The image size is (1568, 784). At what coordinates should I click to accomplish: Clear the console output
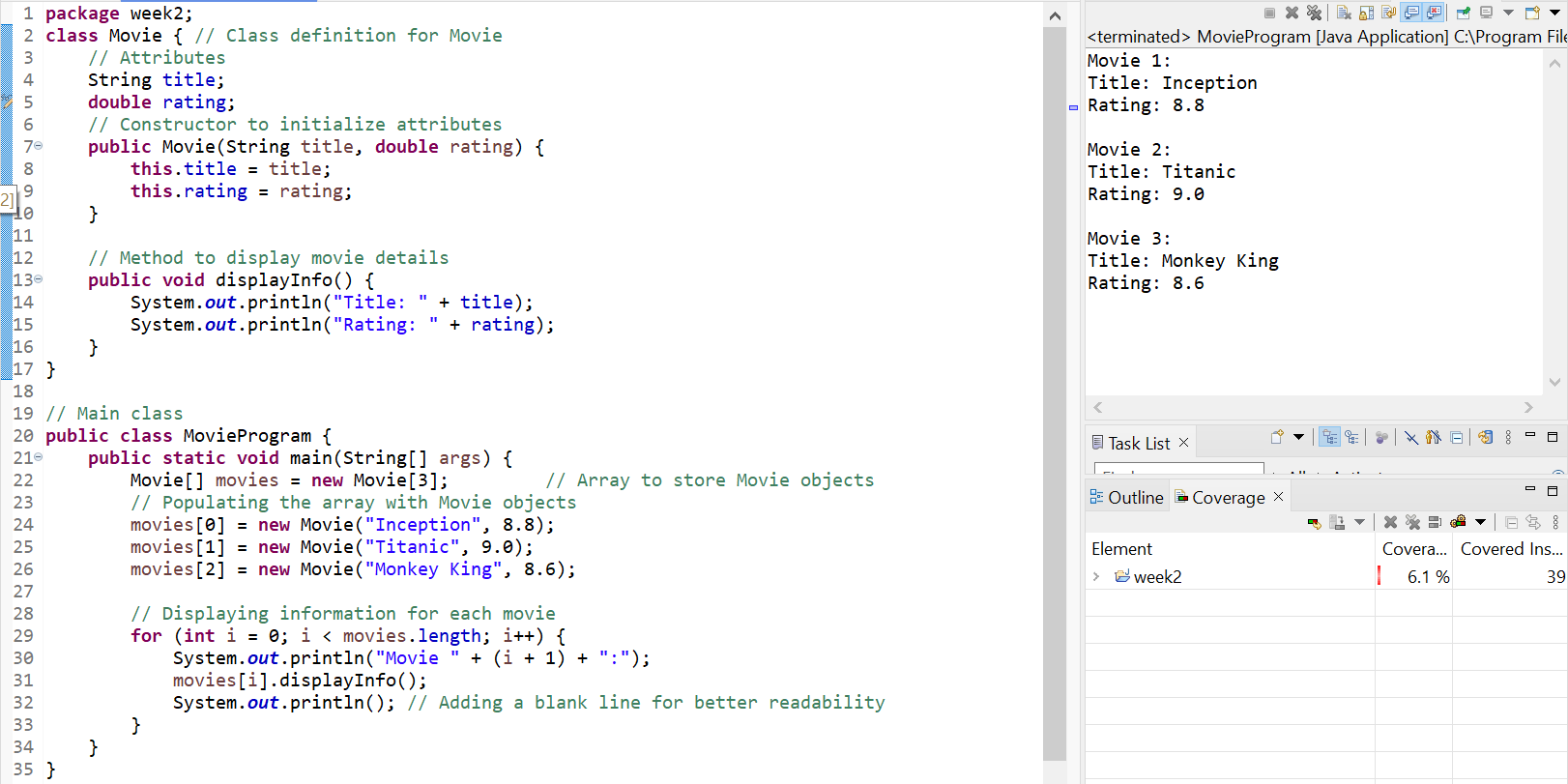point(1344,13)
